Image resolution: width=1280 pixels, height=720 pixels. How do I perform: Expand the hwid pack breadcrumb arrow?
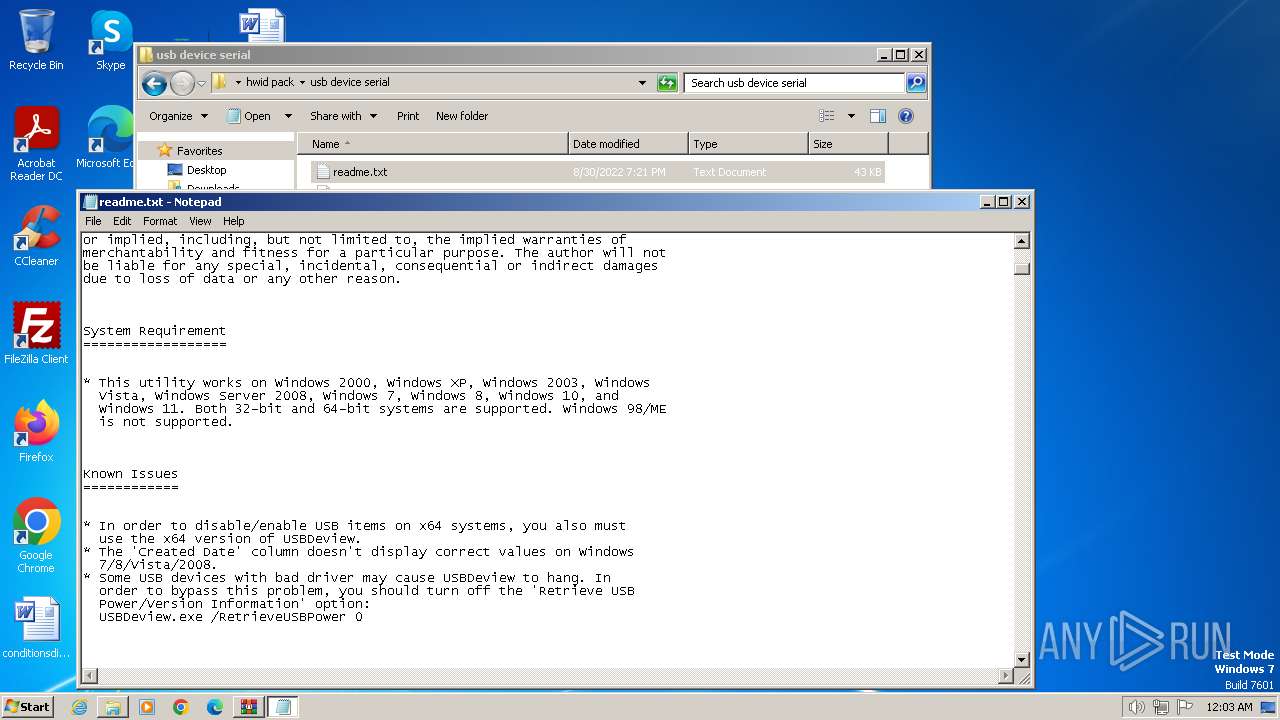point(302,83)
